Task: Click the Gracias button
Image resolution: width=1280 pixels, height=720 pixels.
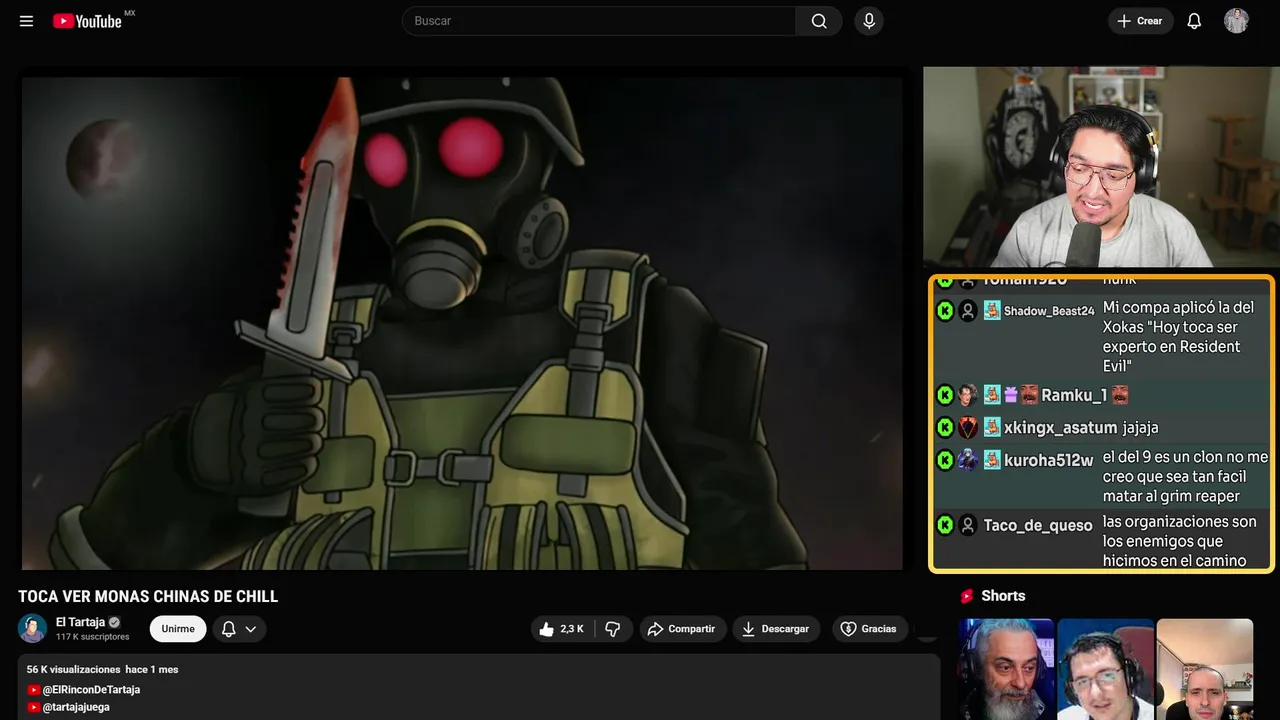Action: tap(868, 629)
